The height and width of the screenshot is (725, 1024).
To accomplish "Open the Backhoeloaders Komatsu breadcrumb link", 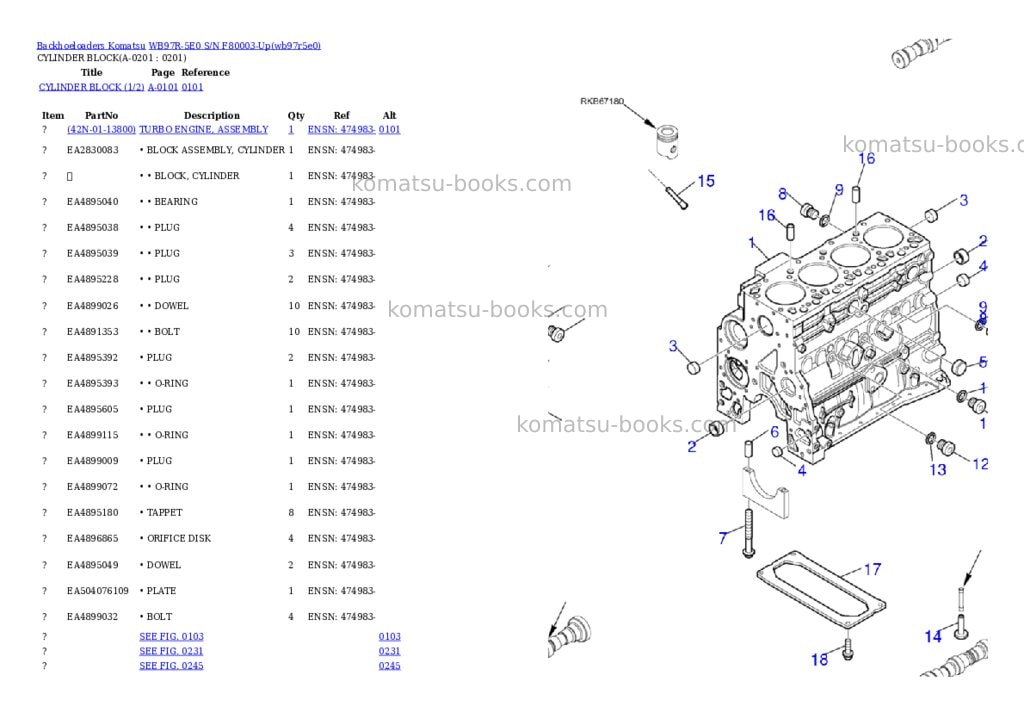I will pos(91,45).
